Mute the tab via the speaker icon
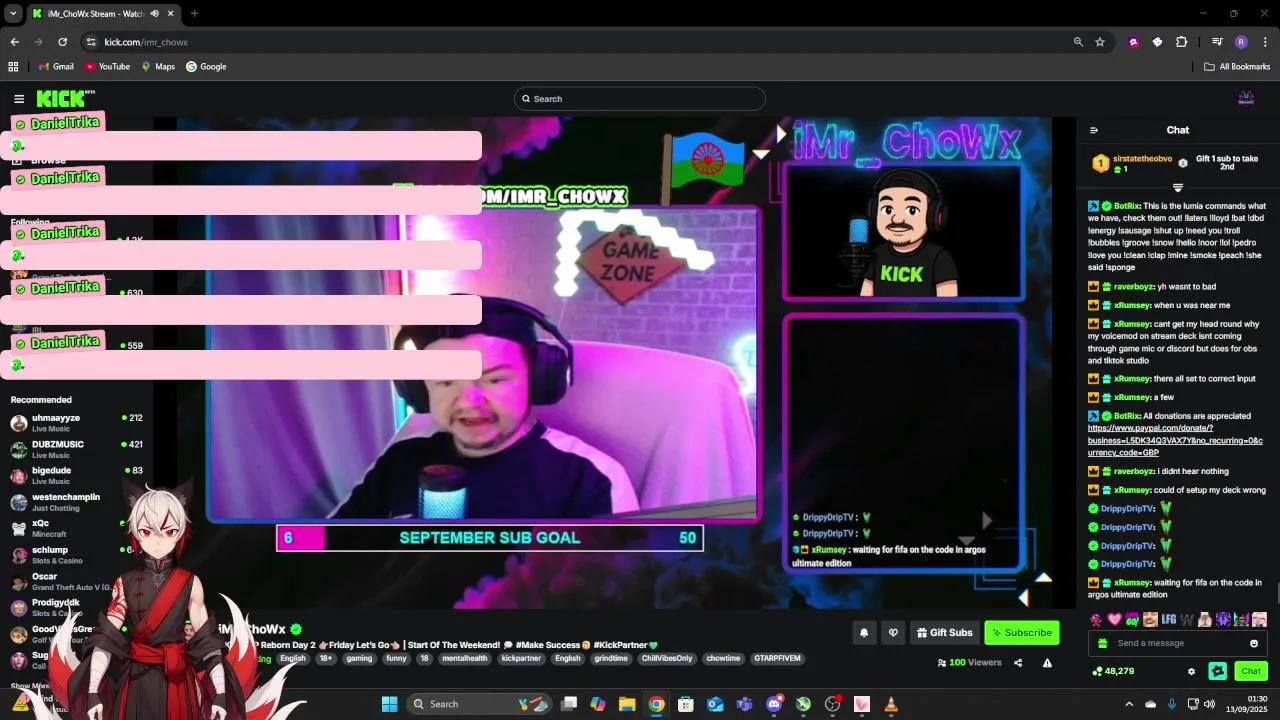1280x720 pixels. coord(154,14)
